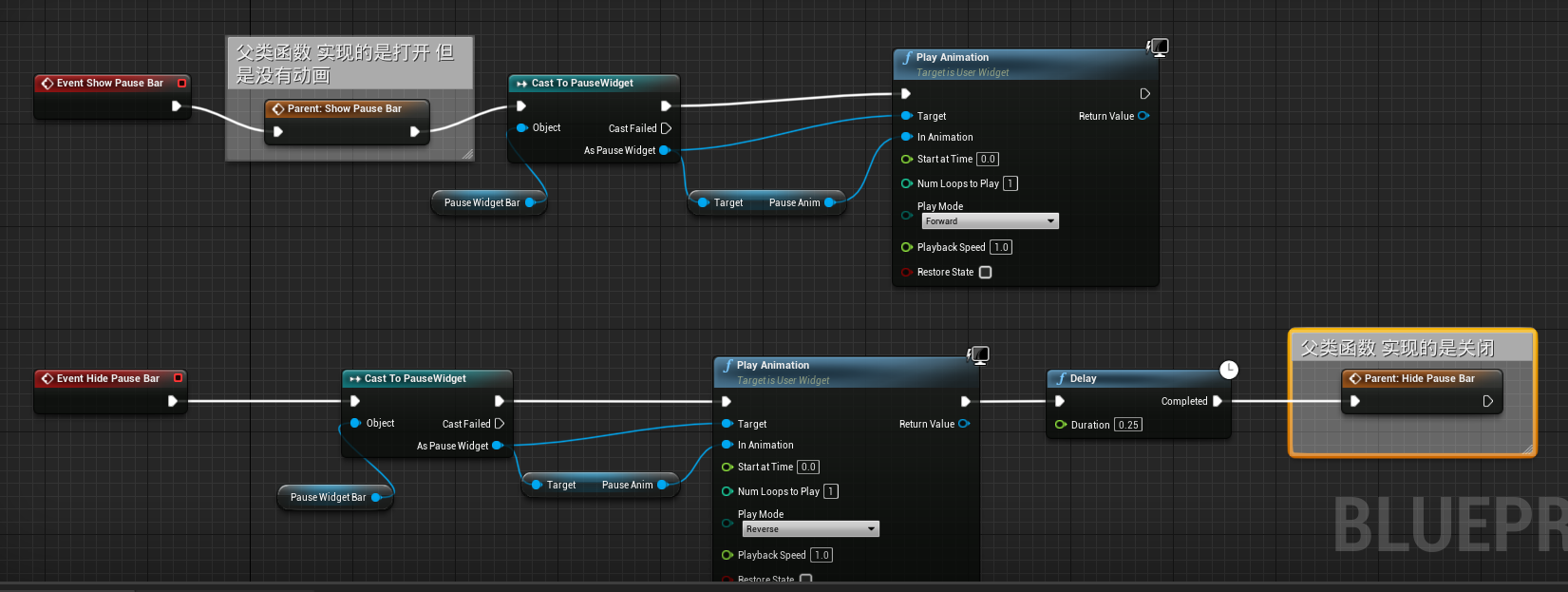The width and height of the screenshot is (1568, 592).
Task: Click the resize handle of the Hide Pause Bar comment box
Action: click(1528, 449)
